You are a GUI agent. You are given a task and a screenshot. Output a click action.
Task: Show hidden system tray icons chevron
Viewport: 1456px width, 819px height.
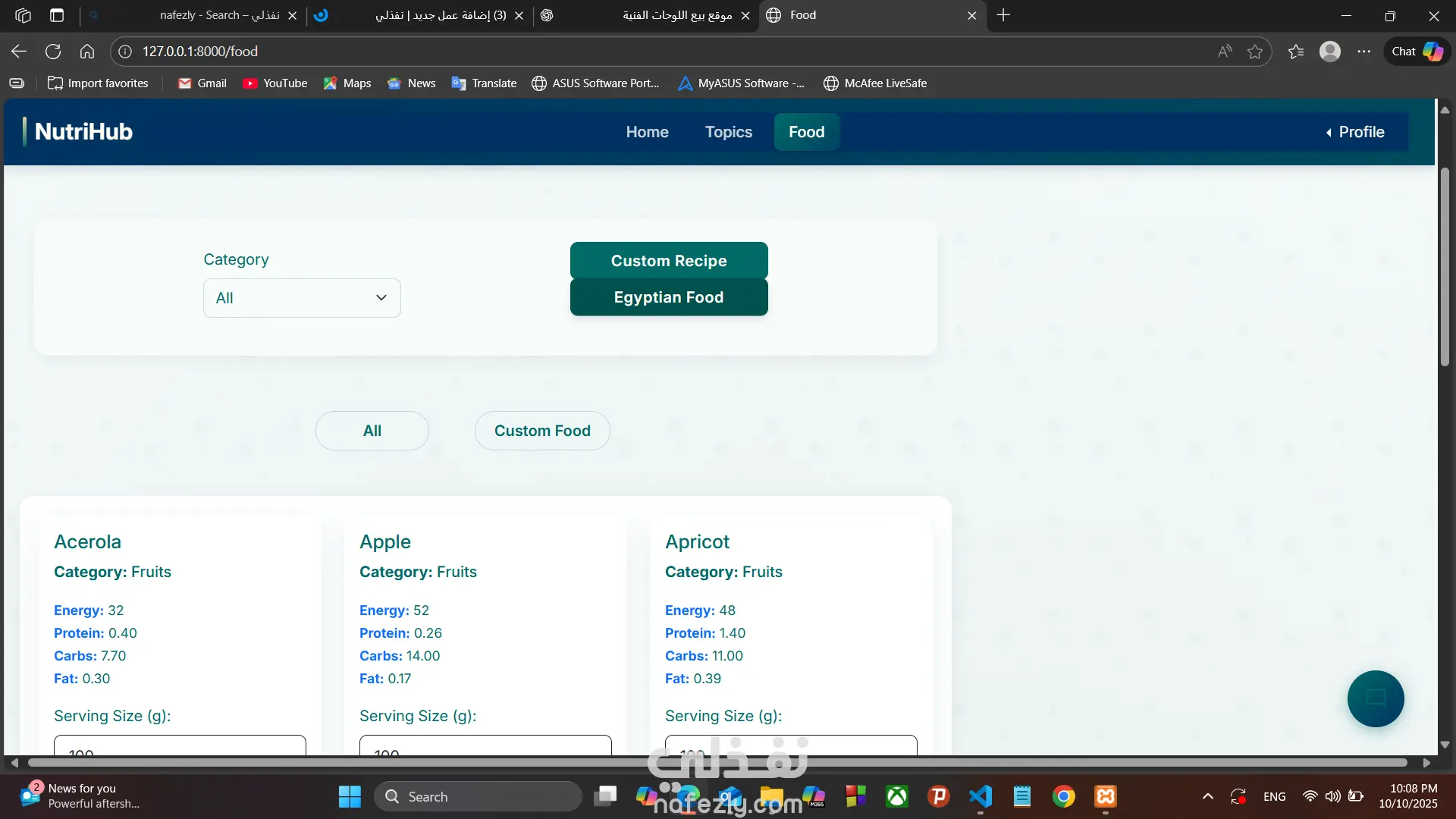coord(1207,796)
